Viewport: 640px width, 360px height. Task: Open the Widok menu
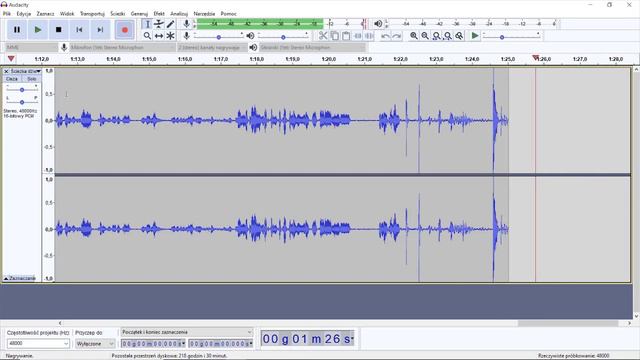[67, 14]
